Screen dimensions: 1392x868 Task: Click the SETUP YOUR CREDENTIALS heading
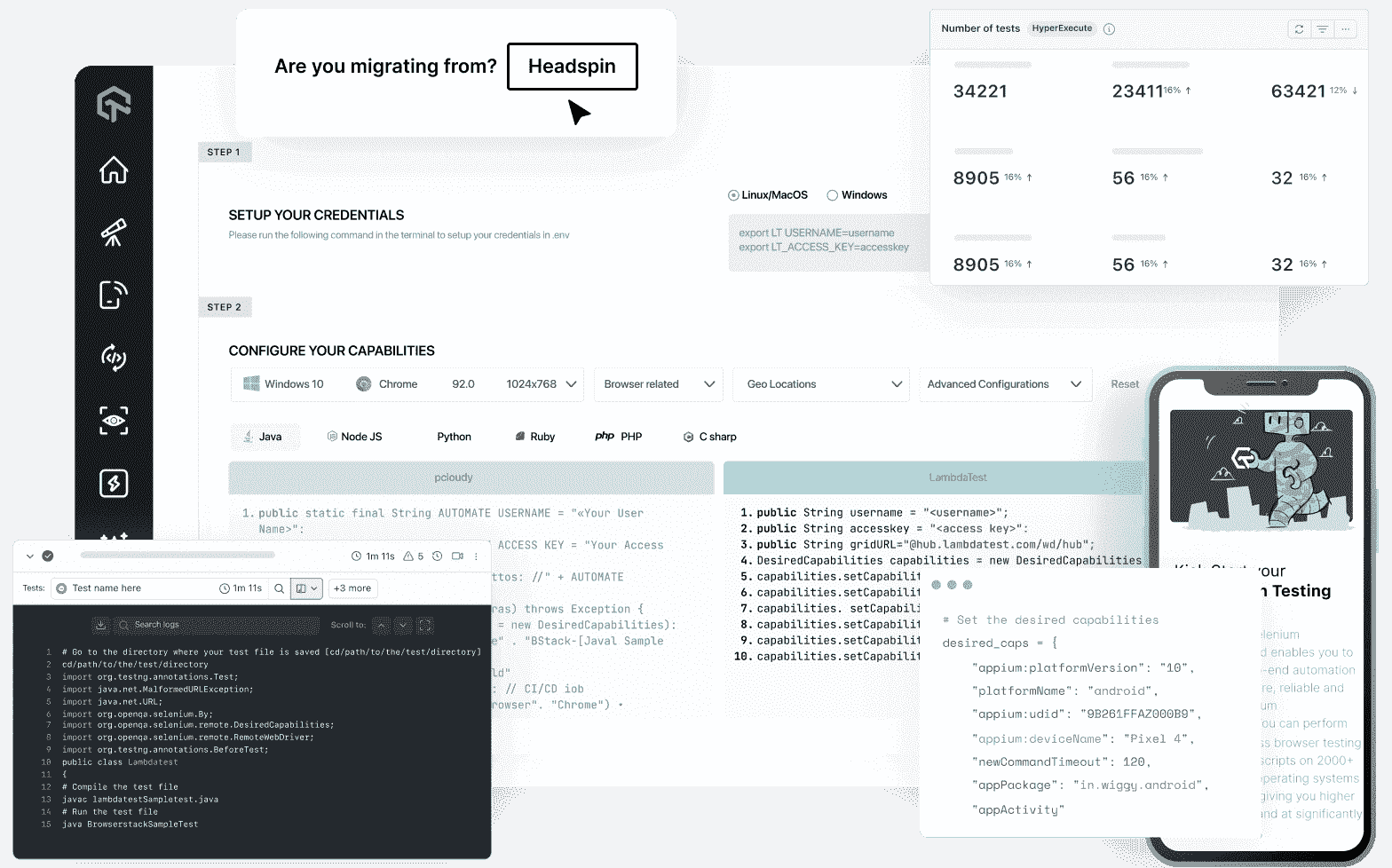316,215
